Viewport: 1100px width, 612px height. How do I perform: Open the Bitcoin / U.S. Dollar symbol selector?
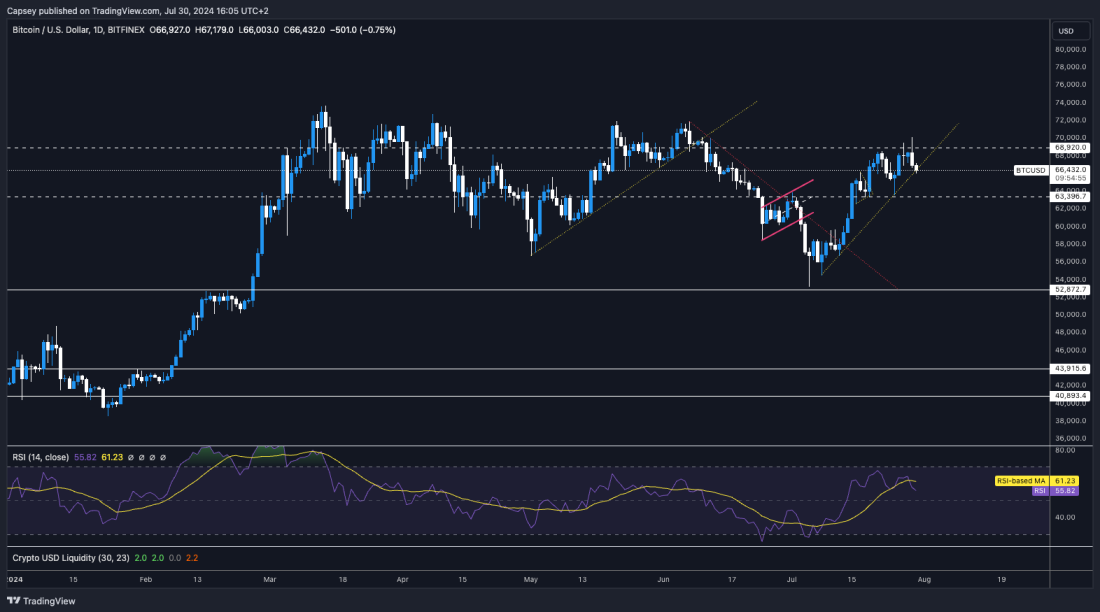(x=53, y=31)
